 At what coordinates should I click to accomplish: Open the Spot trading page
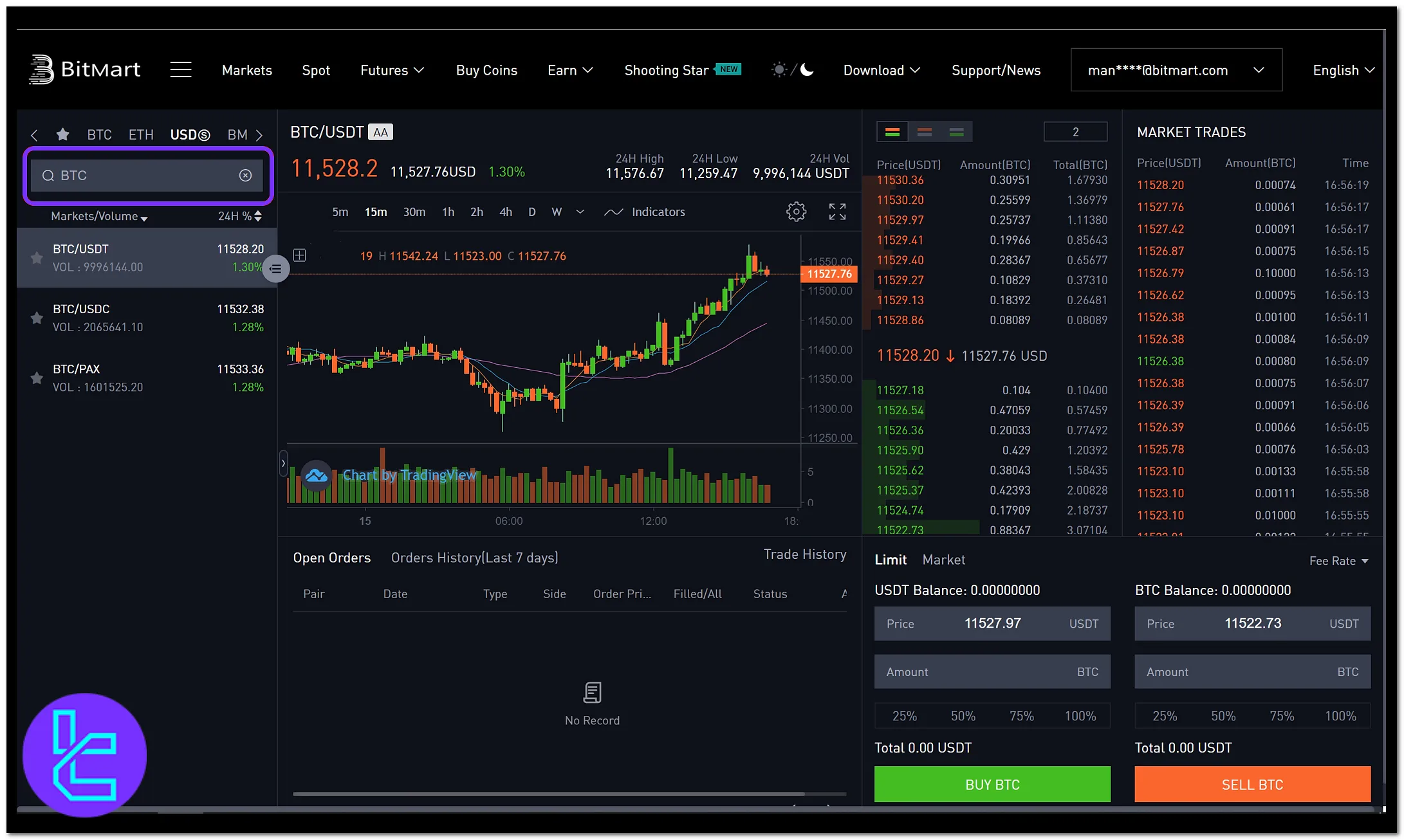pos(316,70)
